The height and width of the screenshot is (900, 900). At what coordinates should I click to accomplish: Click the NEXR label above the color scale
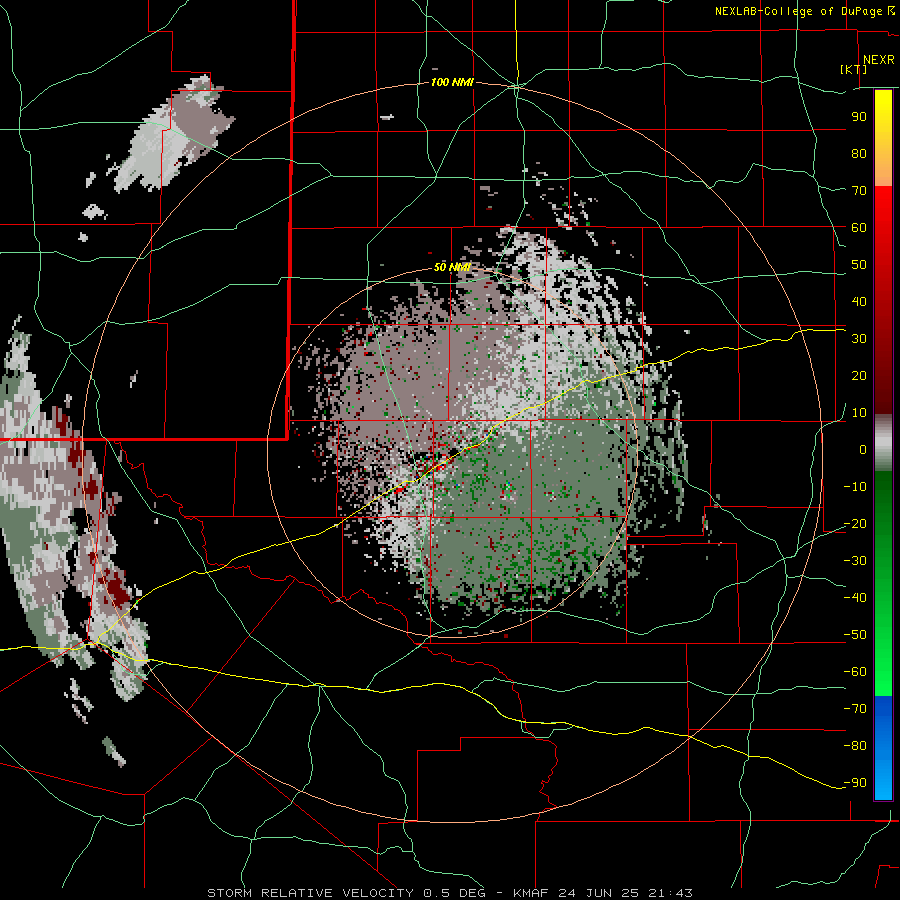[x=878, y=60]
